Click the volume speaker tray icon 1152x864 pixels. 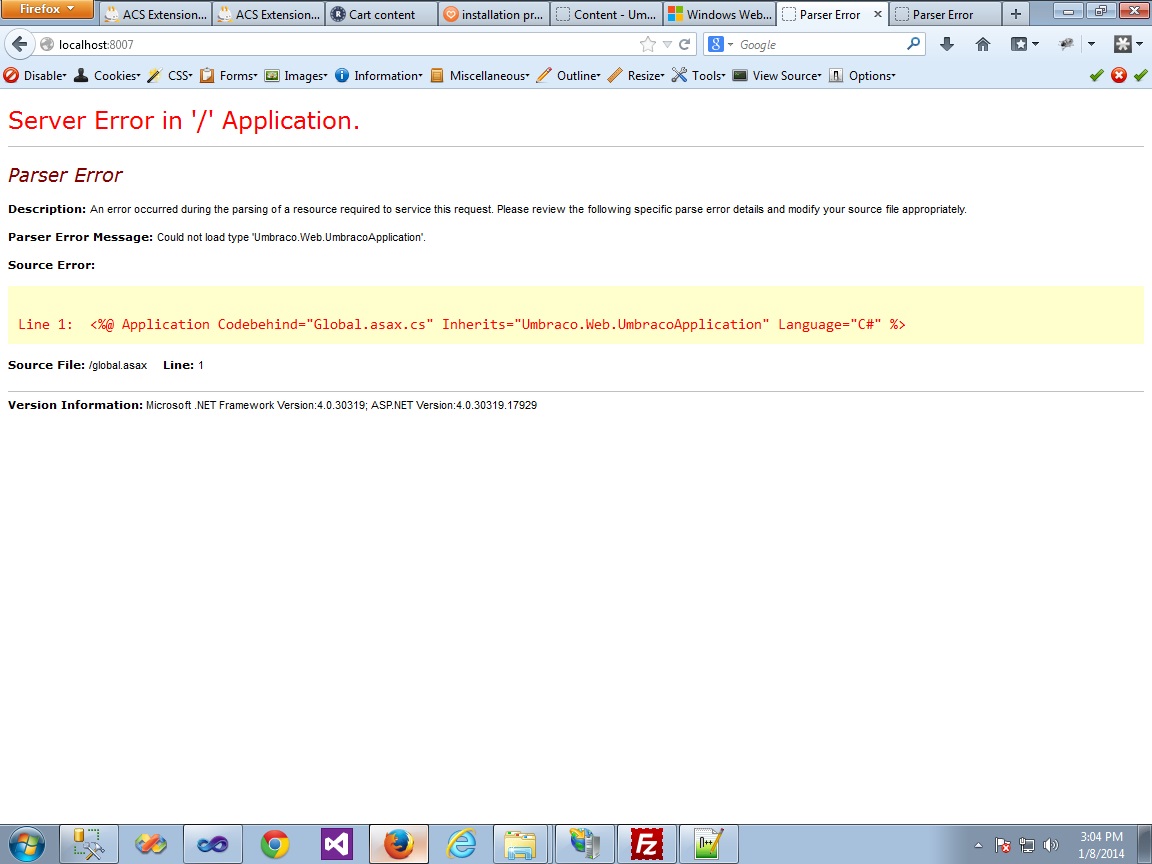1051,846
